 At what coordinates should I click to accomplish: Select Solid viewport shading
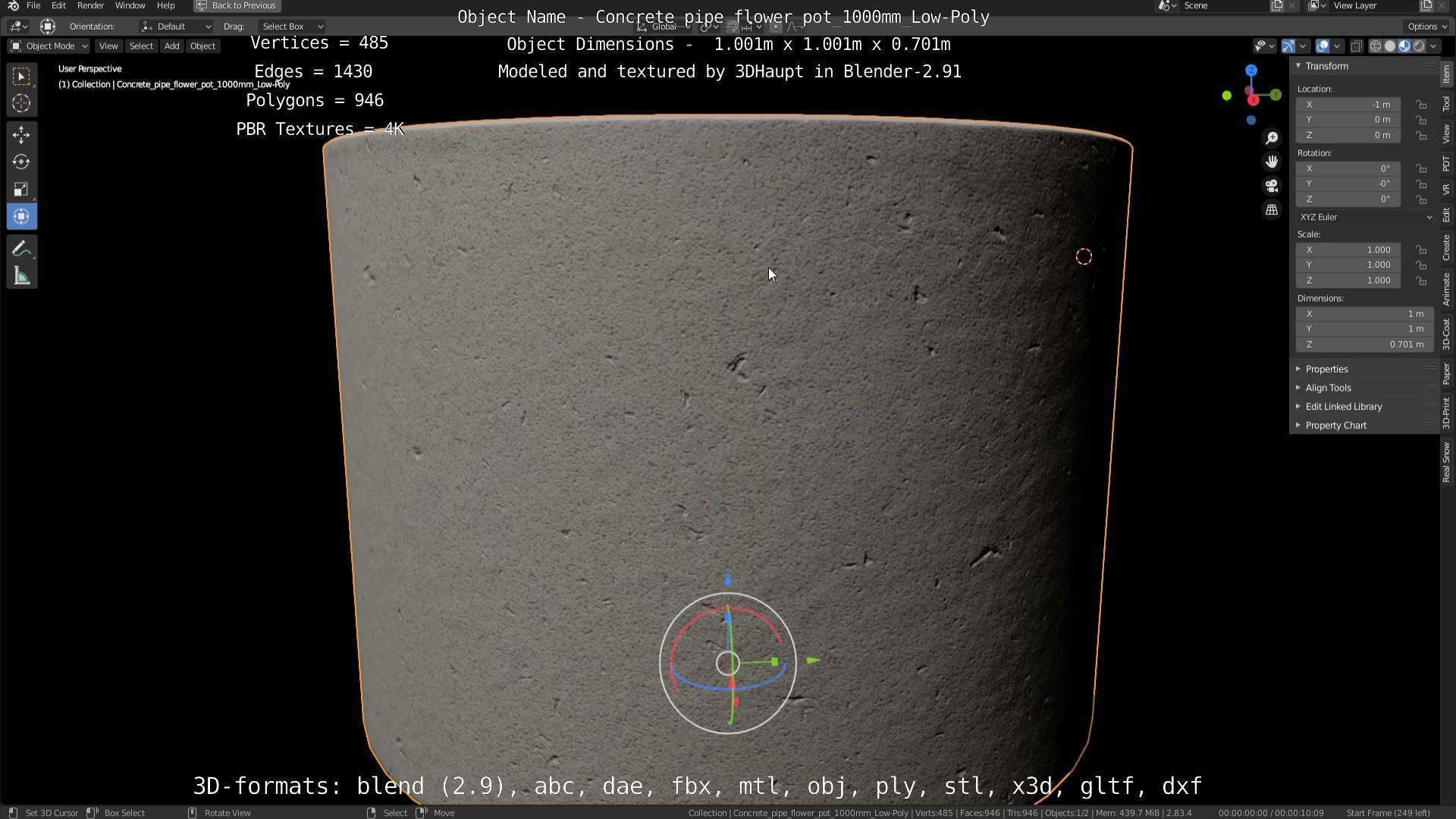coord(1390,46)
